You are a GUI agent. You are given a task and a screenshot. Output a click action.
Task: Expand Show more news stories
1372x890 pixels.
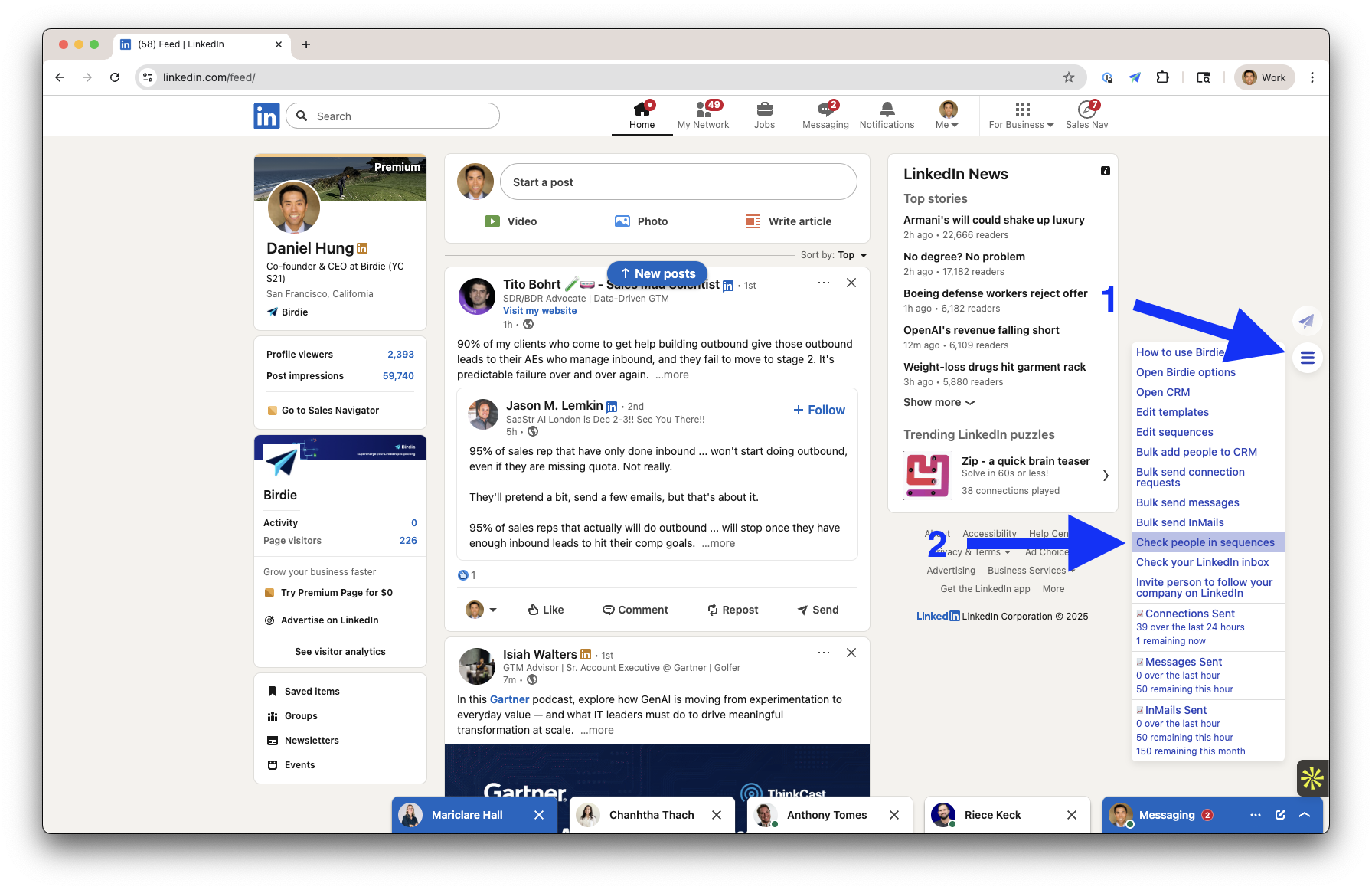point(939,402)
